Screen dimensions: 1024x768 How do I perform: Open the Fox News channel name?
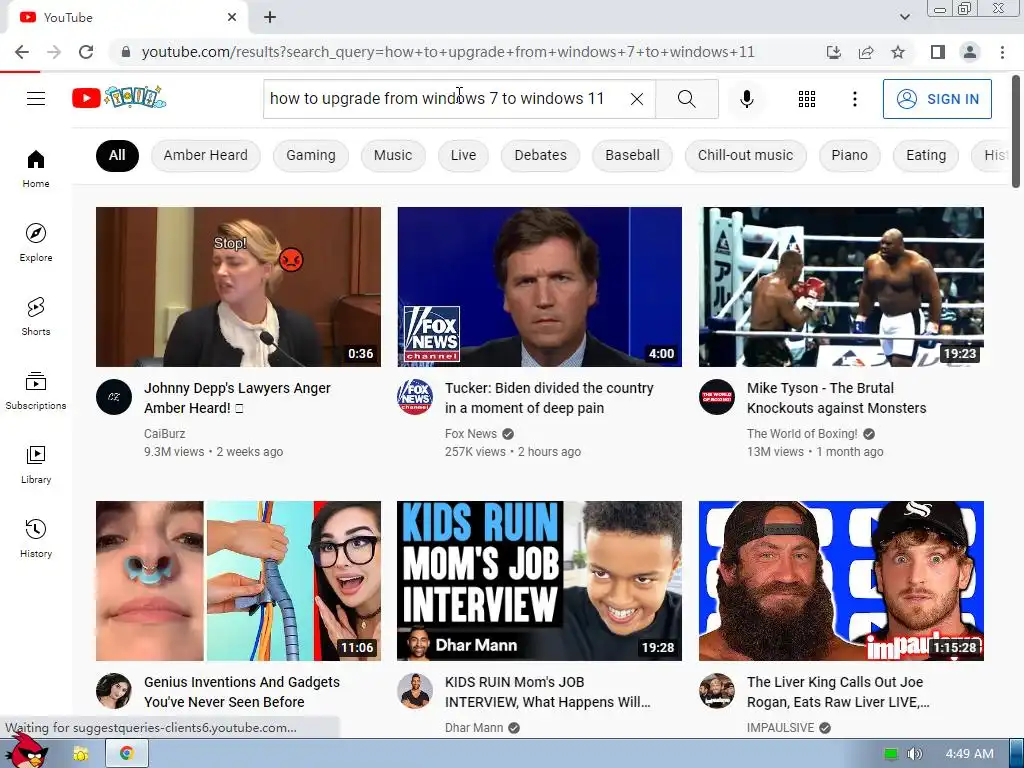point(471,434)
